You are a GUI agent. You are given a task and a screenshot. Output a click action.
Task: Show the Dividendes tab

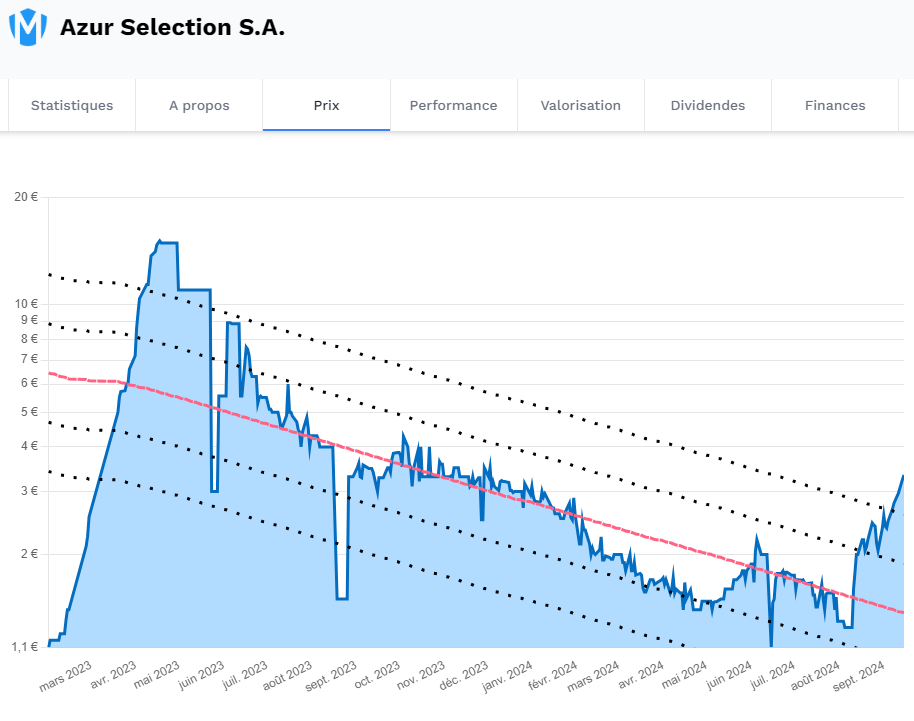(x=708, y=105)
